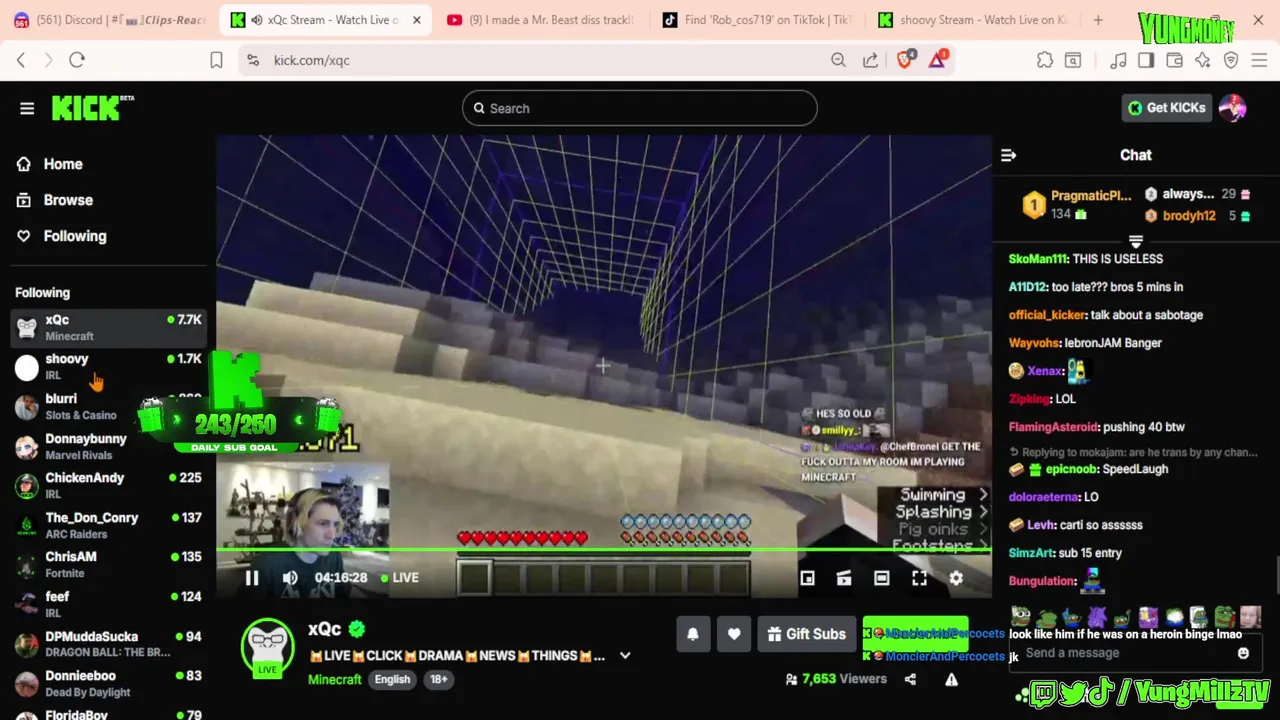This screenshot has width=1280, height=720.
Task: Open the music note media control
Action: click(x=1118, y=60)
